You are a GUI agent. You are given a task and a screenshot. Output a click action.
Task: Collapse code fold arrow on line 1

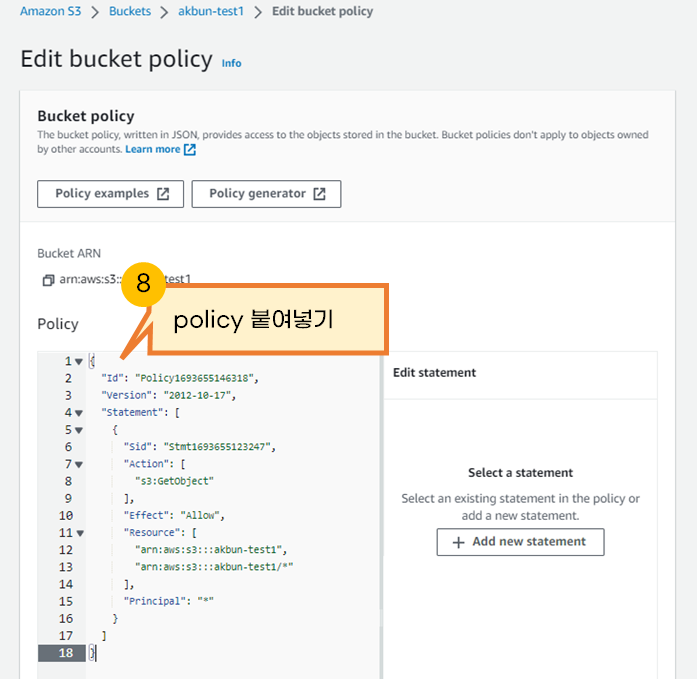pos(79,362)
